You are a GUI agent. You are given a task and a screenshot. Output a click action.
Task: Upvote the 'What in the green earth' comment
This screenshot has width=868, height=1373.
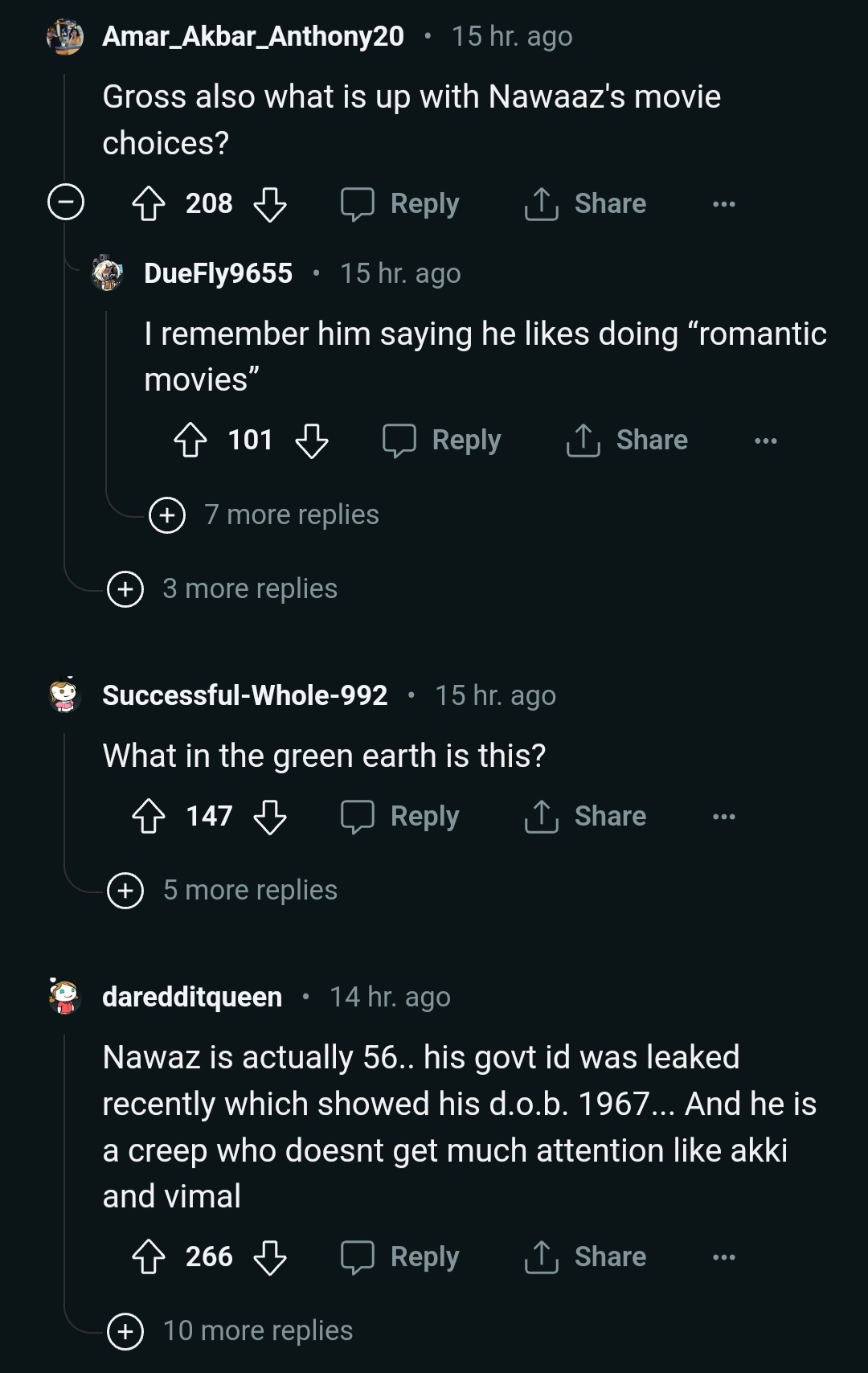tap(151, 817)
